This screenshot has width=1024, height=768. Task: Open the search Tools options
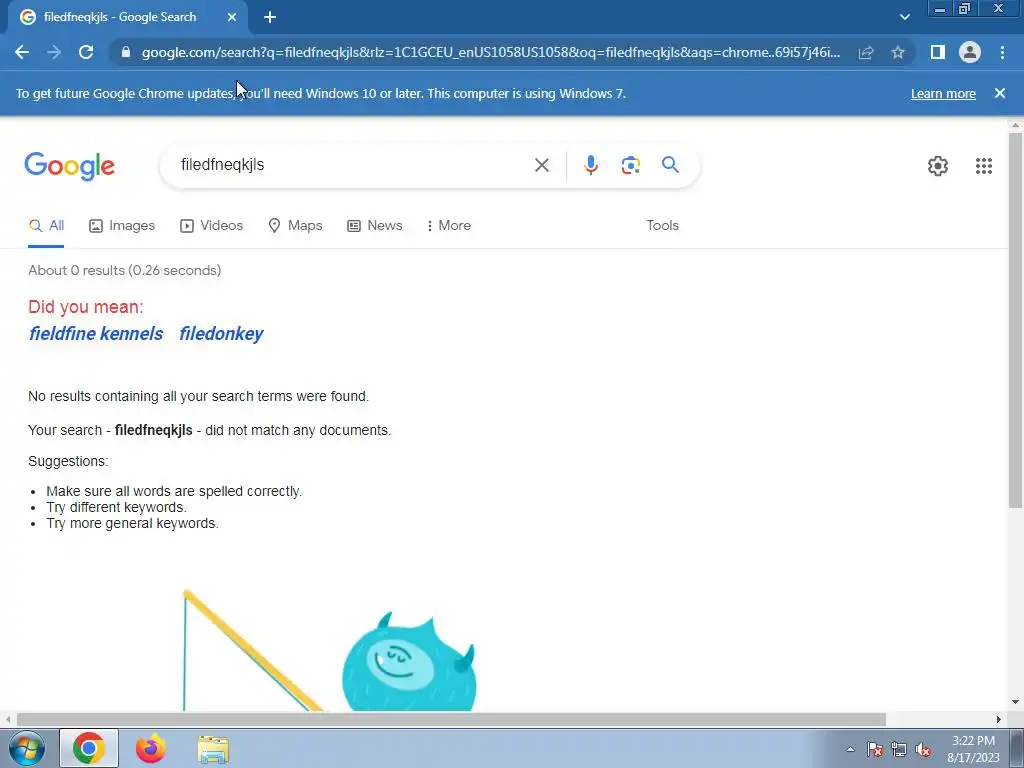(x=662, y=225)
